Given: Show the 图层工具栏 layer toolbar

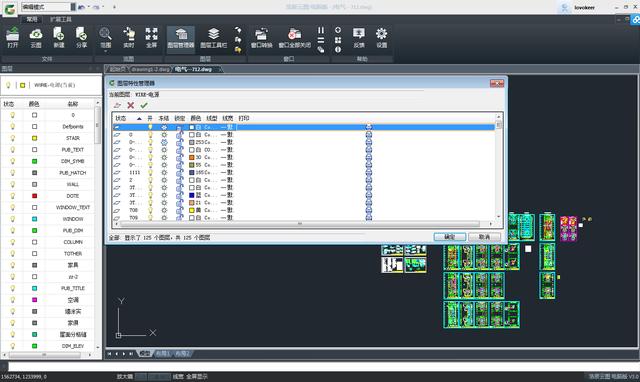Looking at the screenshot, I should tap(213, 38).
